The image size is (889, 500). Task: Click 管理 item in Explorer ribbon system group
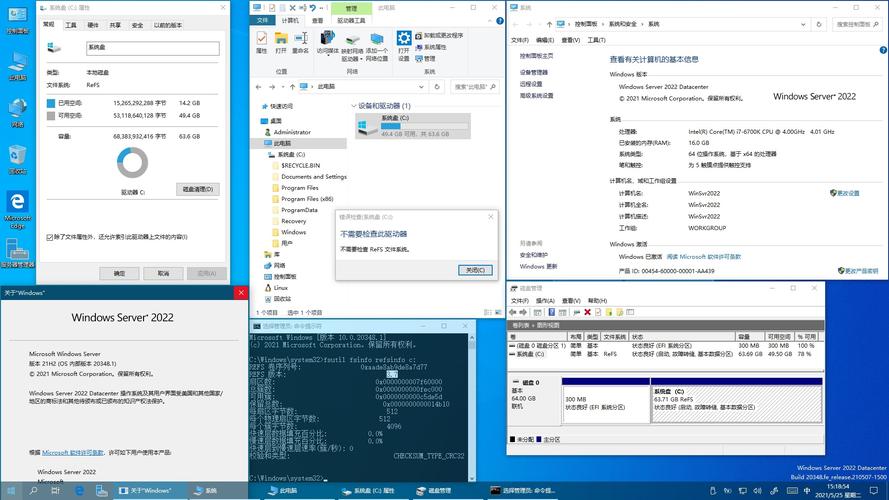(x=425, y=58)
